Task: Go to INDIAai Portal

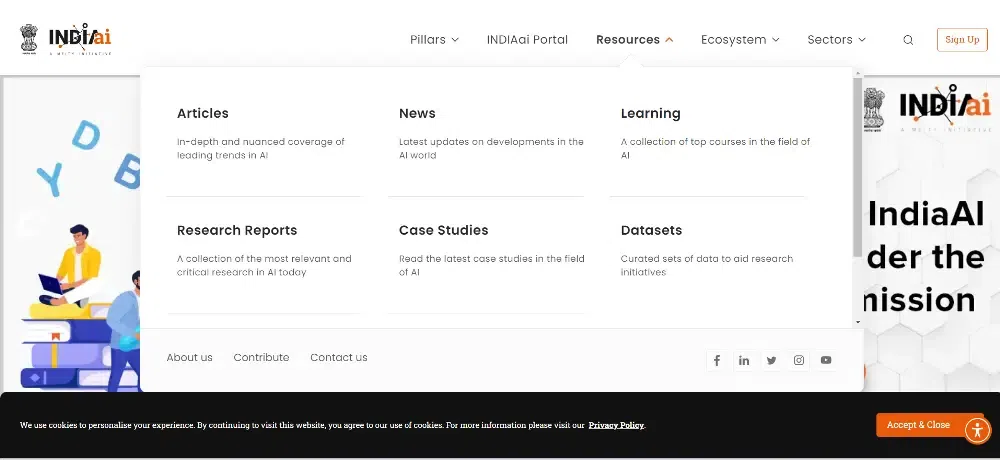Action: click(x=527, y=40)
